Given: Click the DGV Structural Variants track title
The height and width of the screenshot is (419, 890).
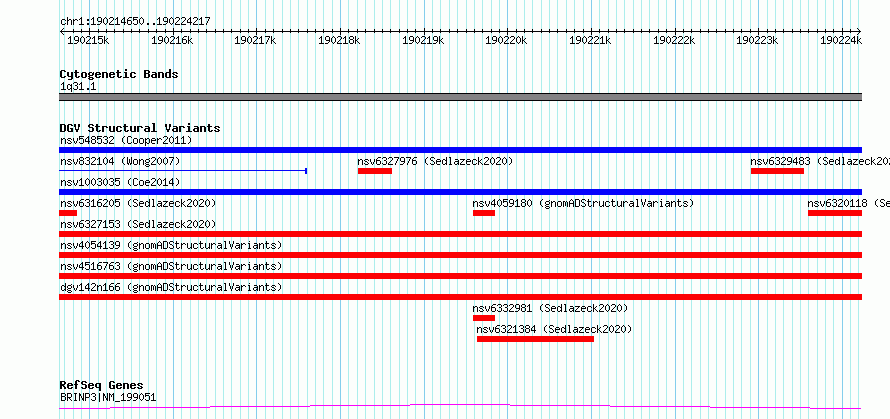Looking at the screenshot, I should click(x=140, y=128).
